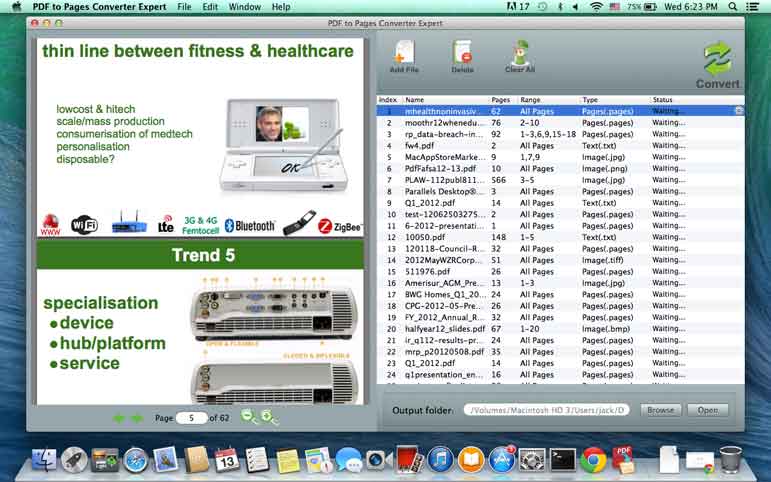
Task: Open System Preferences gear in dock
Action: click(x=532, y=461)
